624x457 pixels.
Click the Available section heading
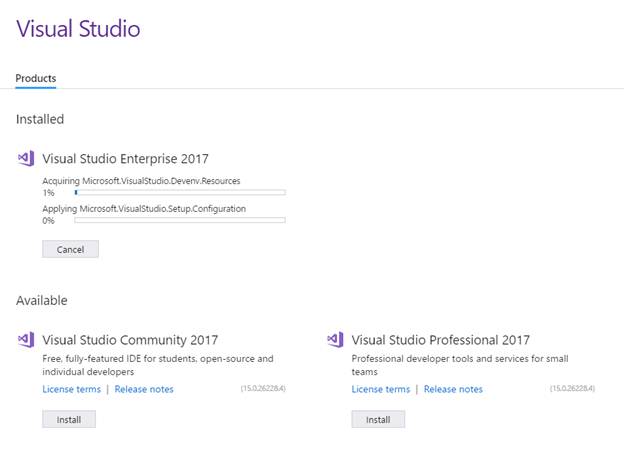coord(42,300)
